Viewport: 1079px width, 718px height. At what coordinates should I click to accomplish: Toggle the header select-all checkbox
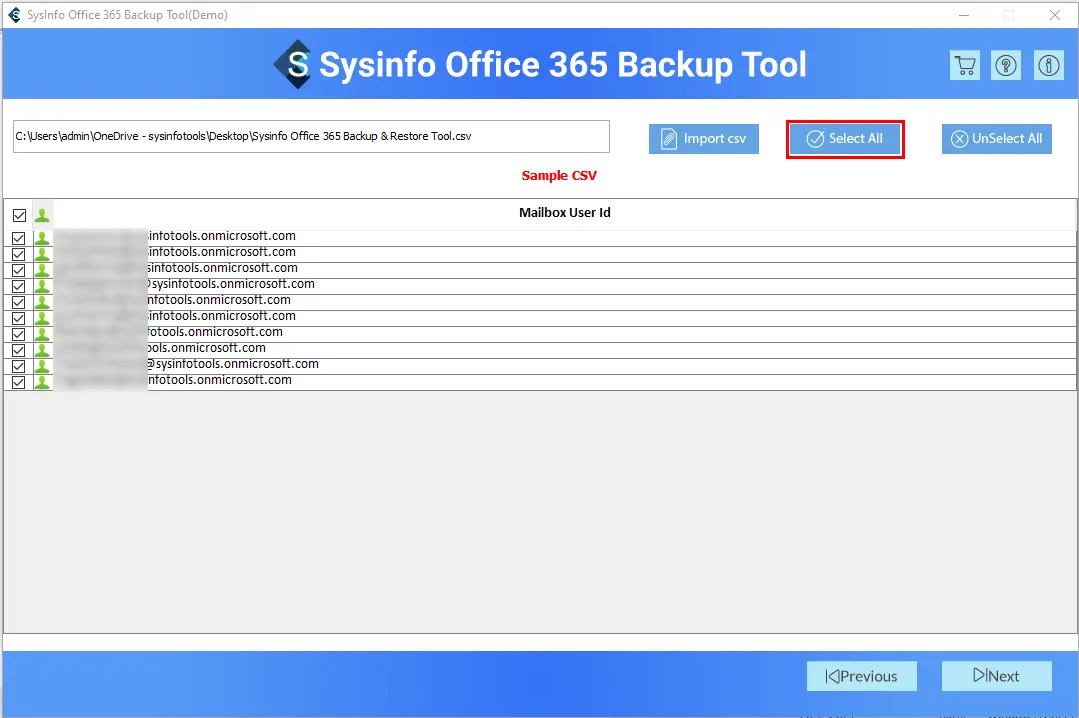(x=19, y=215)
